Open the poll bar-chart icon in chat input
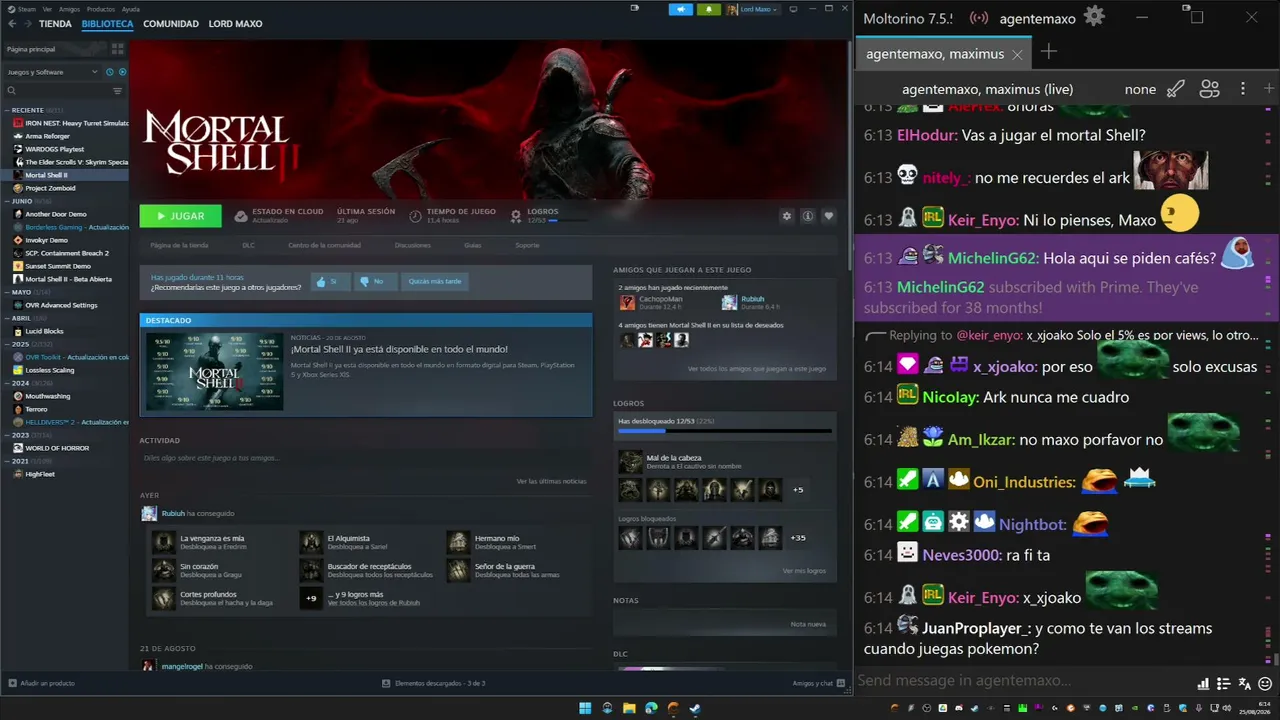The height and width of the screenshot is (720, 1280). click(x=1203, y=684)
